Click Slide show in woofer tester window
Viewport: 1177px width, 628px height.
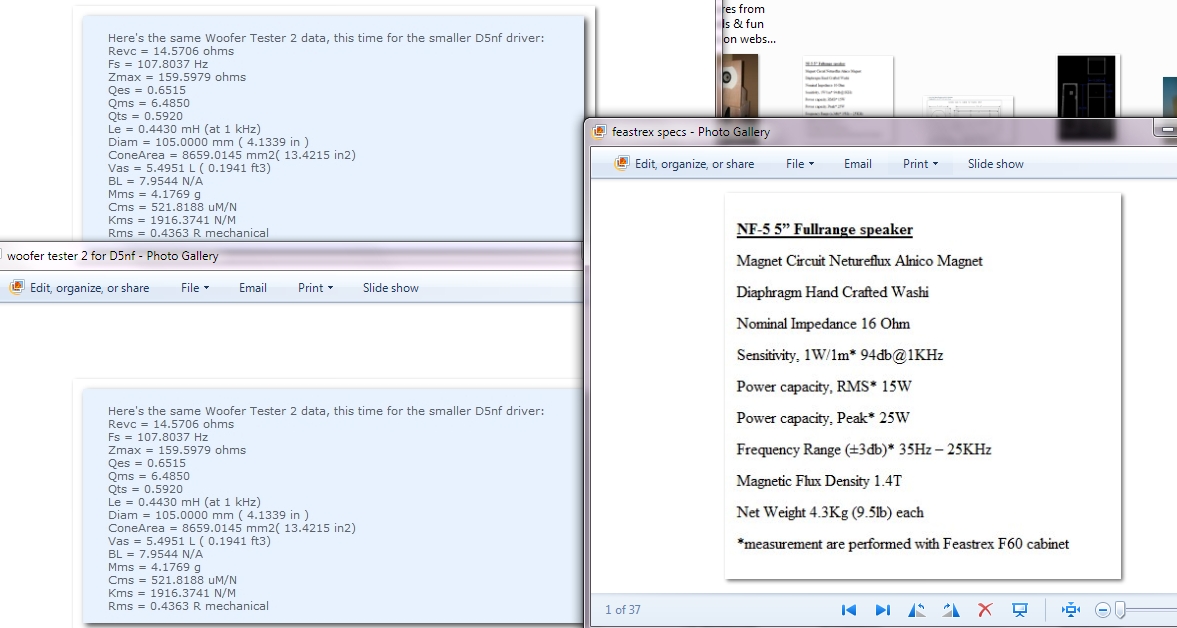pyautogui.click(x=390, y=287)
